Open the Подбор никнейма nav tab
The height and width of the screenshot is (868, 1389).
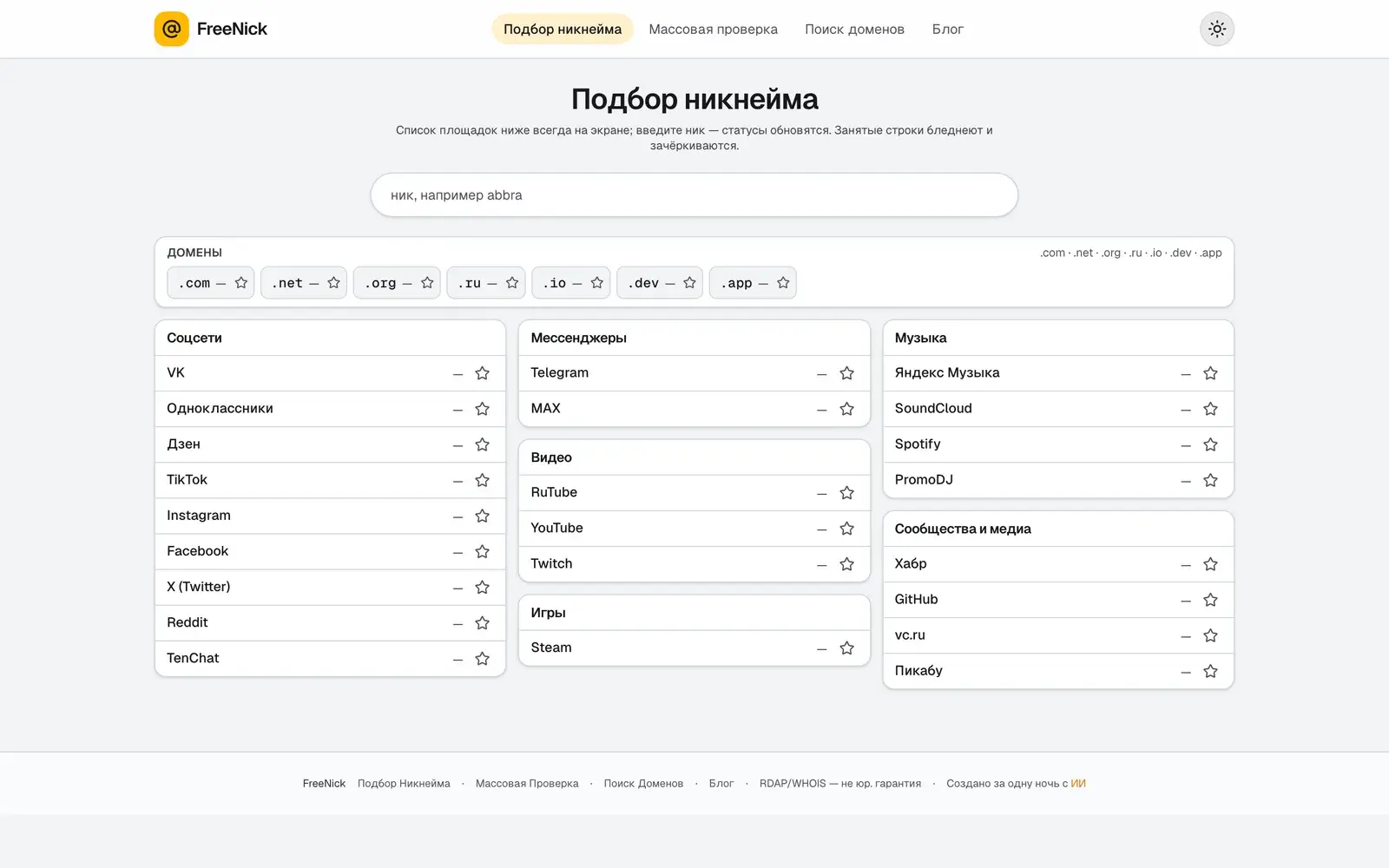[x=563, y=29]
